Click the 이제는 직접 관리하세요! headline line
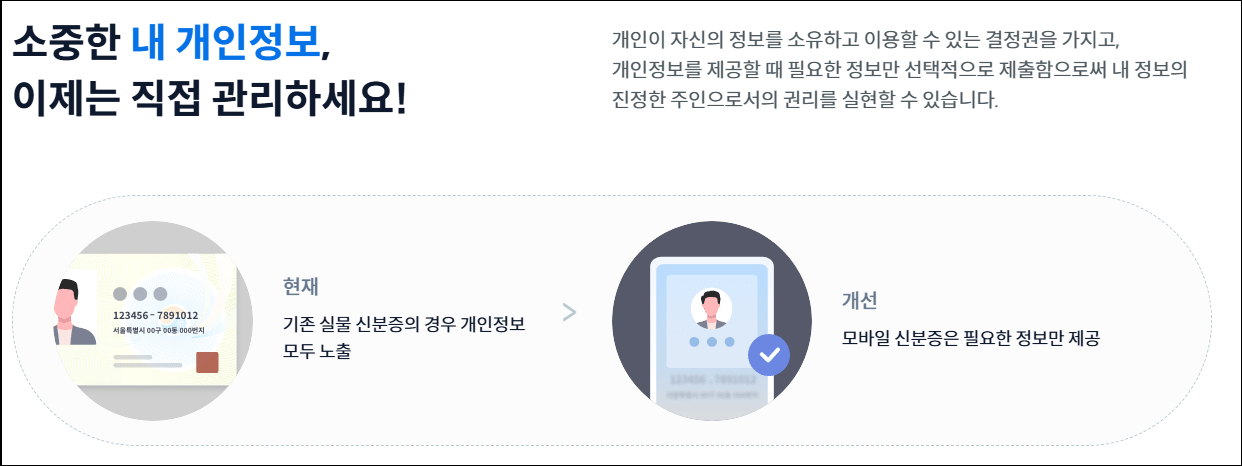The image size is (1242, 466). click(211, 100)
